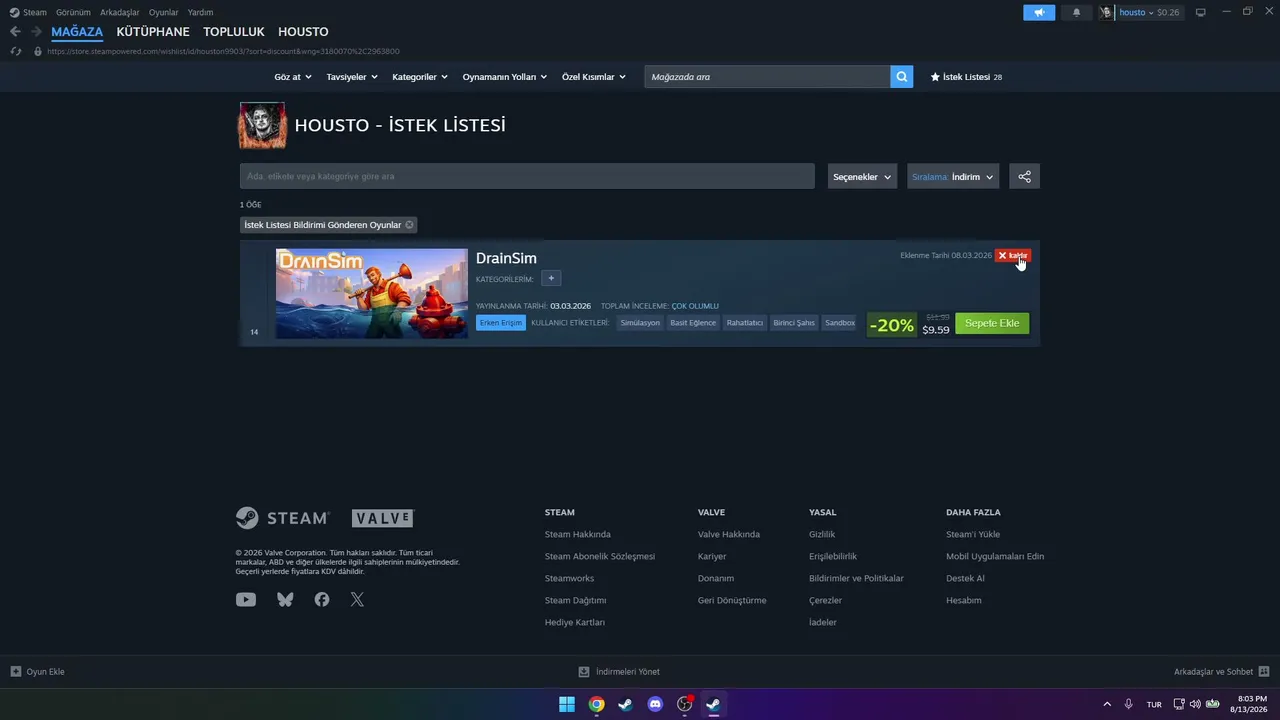Expand the Tavsiyeler dropdown
Image resolution: width=1280 pixels, height=720 pixels.
(x=352, y=77)
